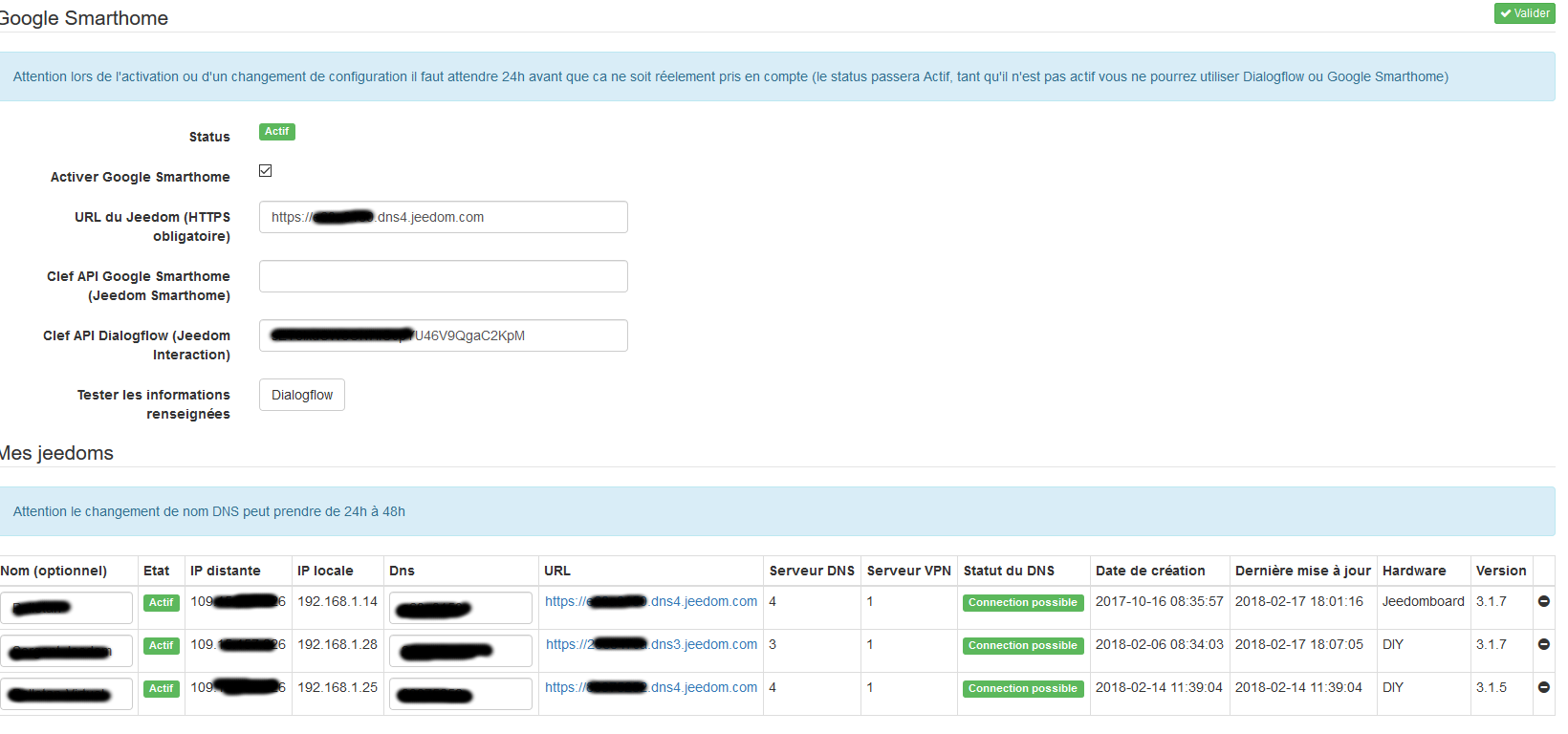The width and height of the screenshot is (1568, 734).
Task: Edit Dns field of 192.168.1.28 row
Action: tap(461, 651)
